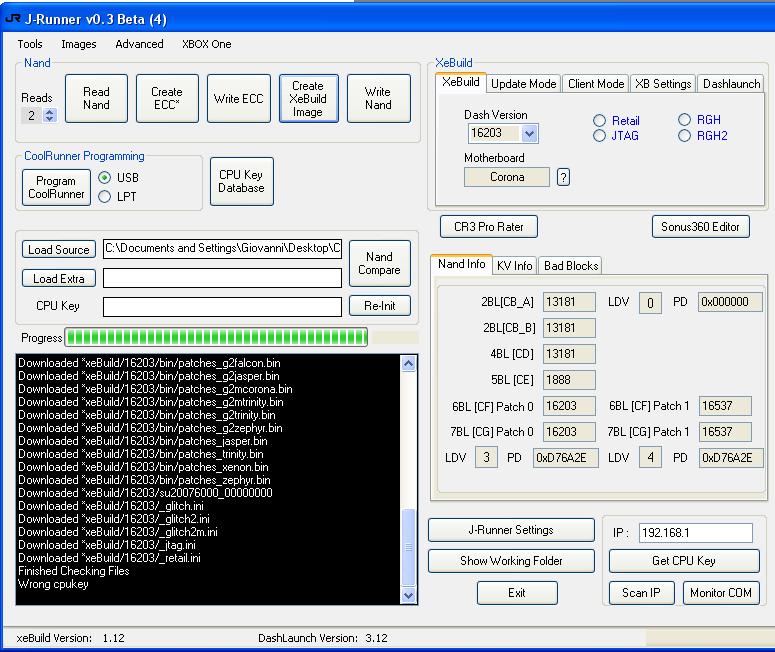Click the 'Wrong cpukey' log line
The image size is (775, 652).
[x=53, y=584]
